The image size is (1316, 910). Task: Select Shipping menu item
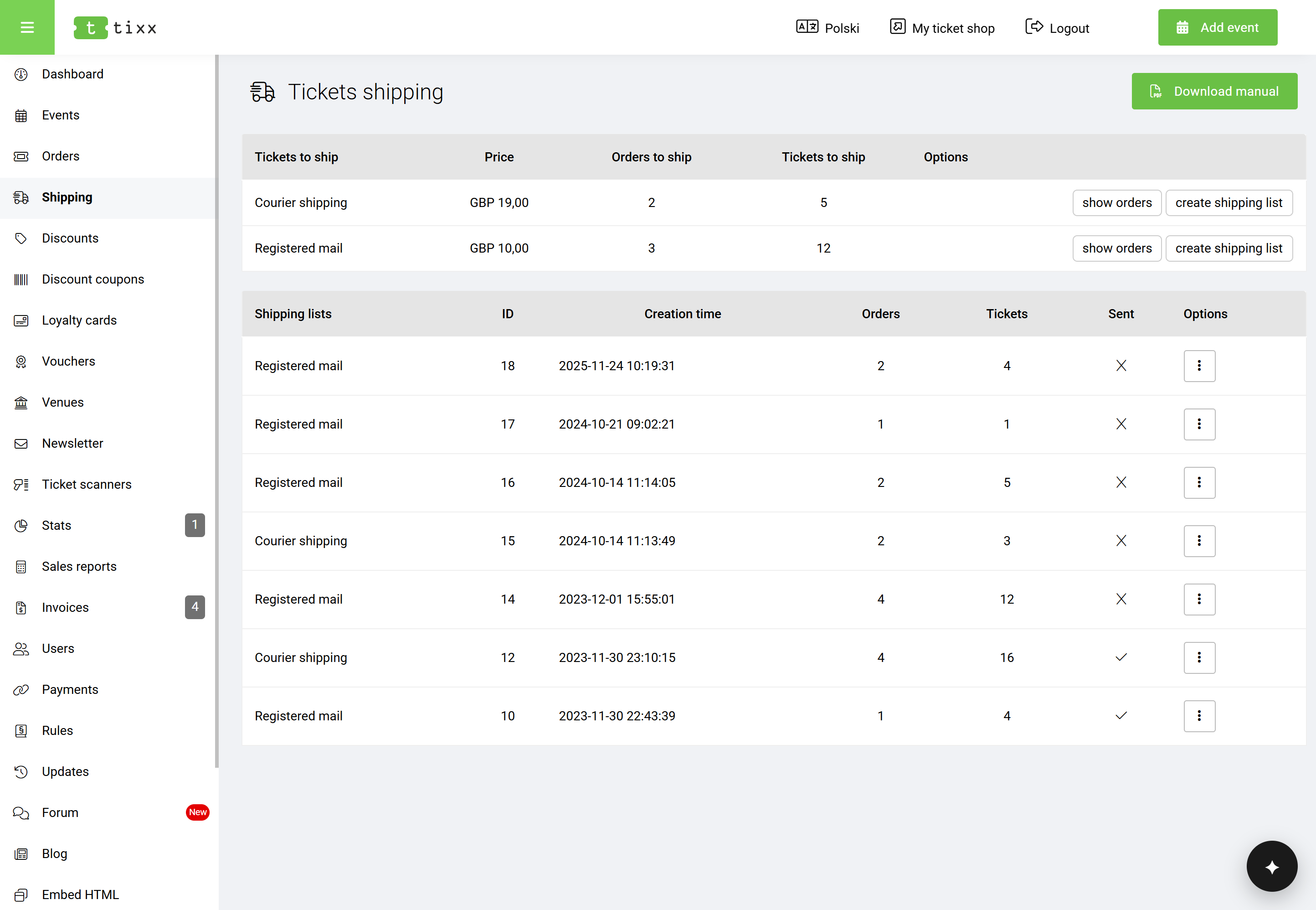tap(67, 197)
